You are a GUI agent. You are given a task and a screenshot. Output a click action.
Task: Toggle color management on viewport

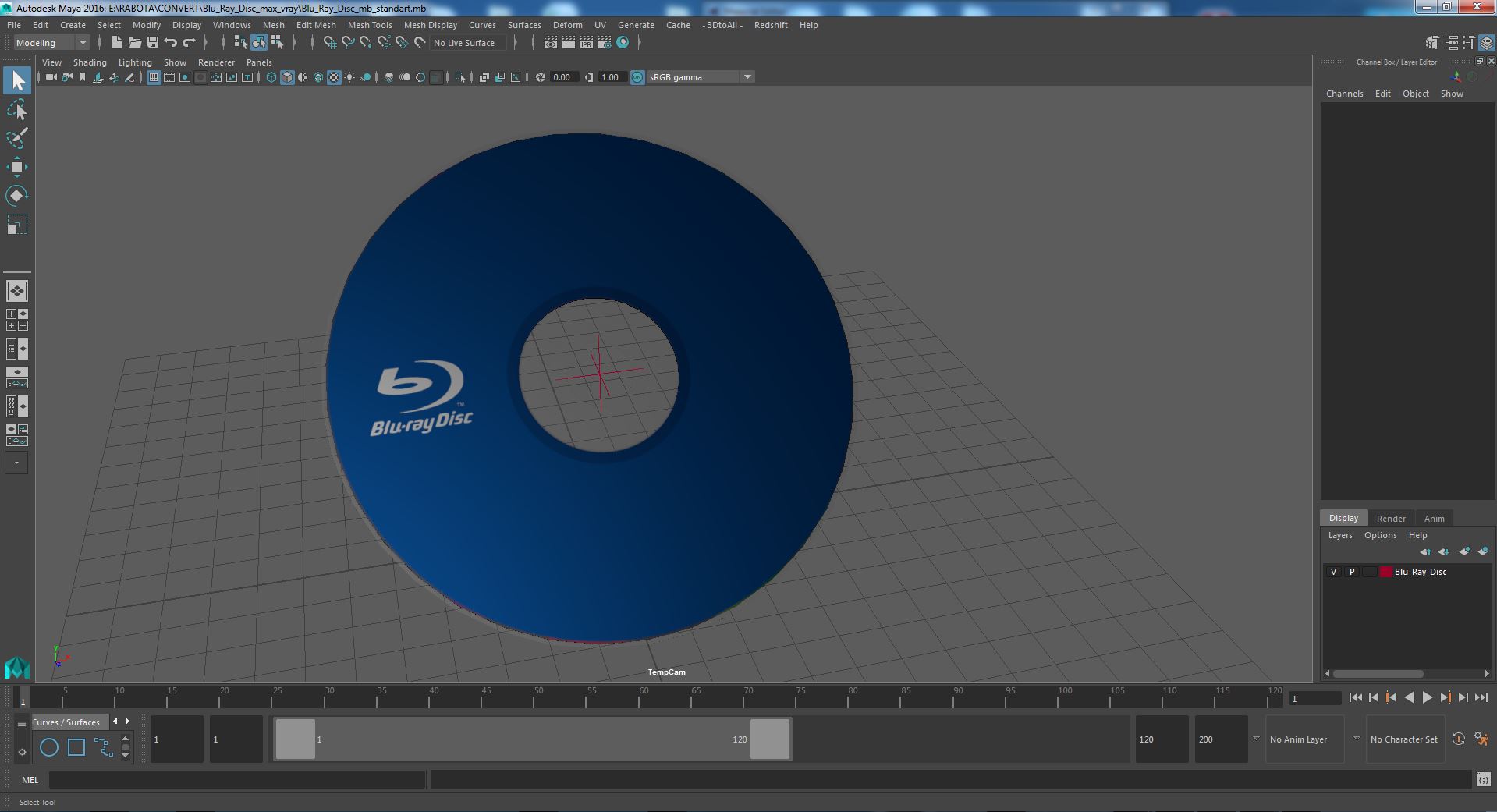pyautogui.click(x=637, y=77)
